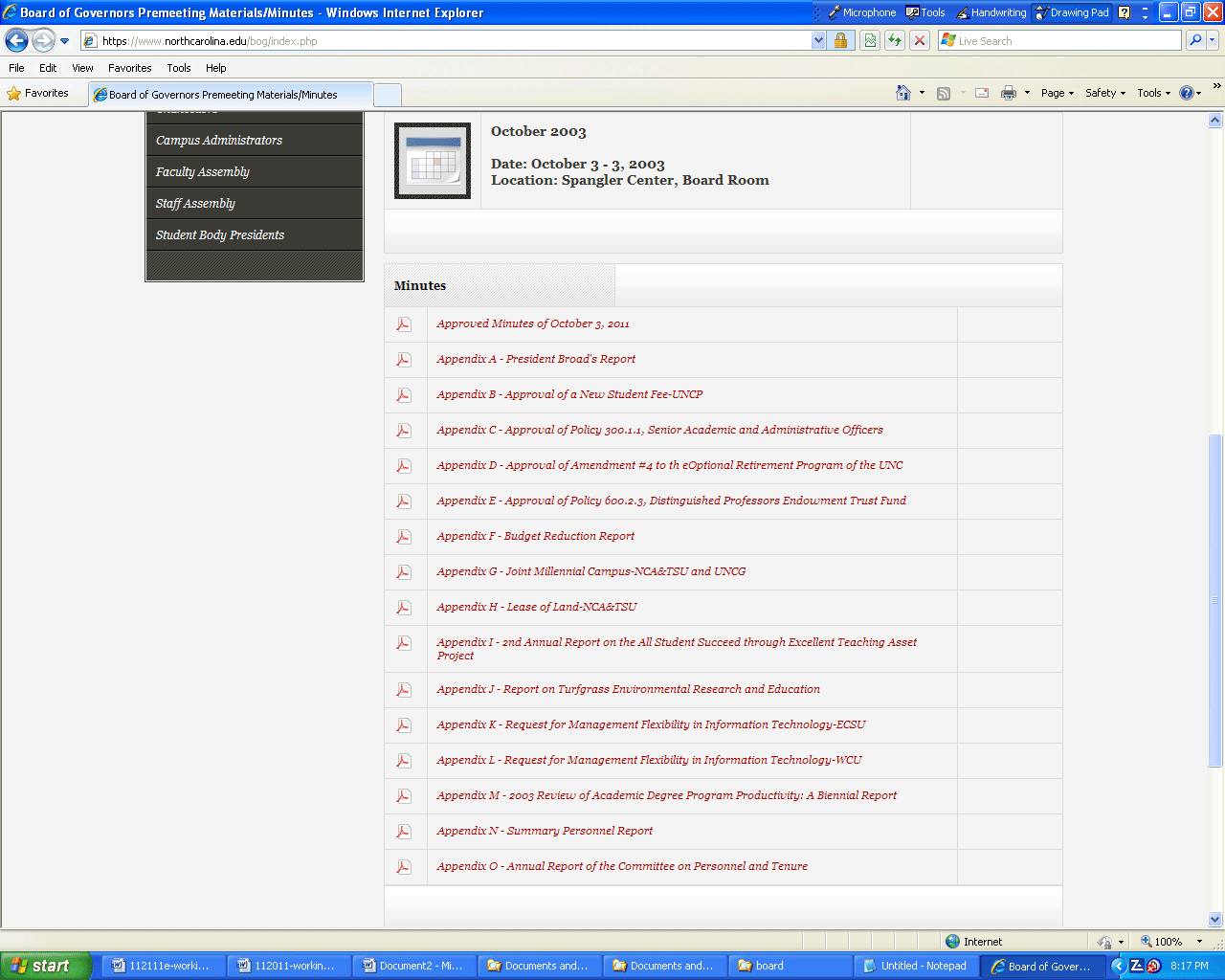Open the View menu
Image resolution: width=1225 pixels, height=980 pixels.
[83, 68]
